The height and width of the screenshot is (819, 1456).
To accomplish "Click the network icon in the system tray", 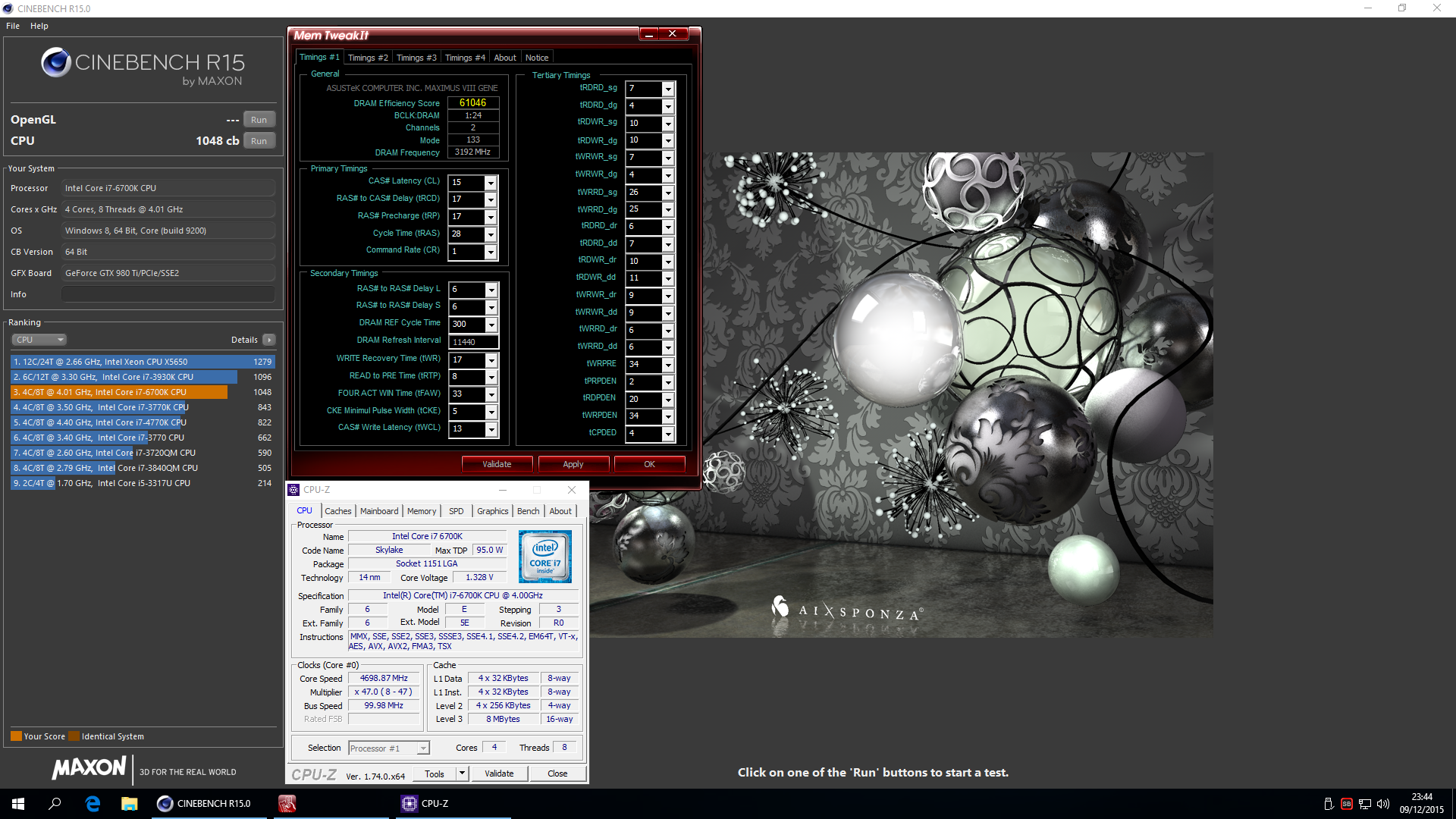I will tap(1364, 804).
